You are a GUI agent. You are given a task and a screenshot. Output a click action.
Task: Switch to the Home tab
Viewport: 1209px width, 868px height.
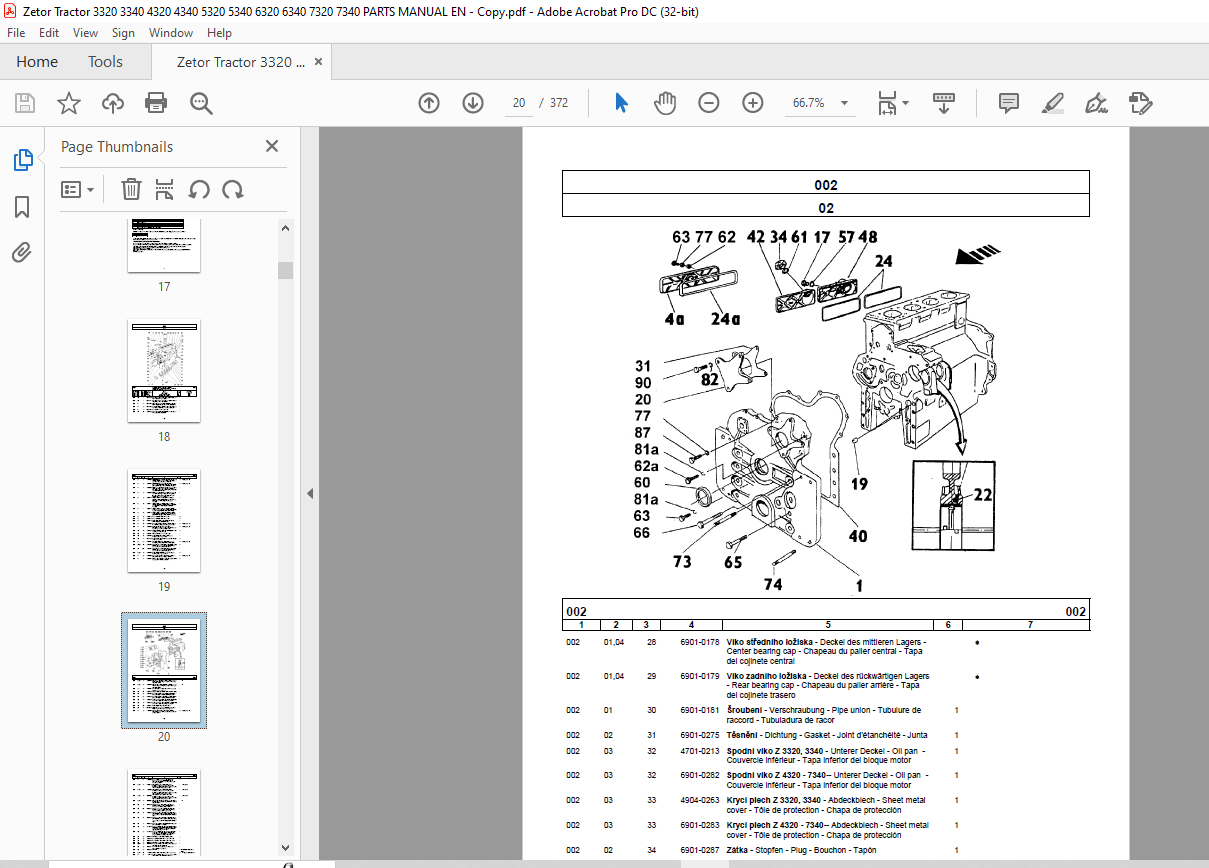(x=37, y=62)
